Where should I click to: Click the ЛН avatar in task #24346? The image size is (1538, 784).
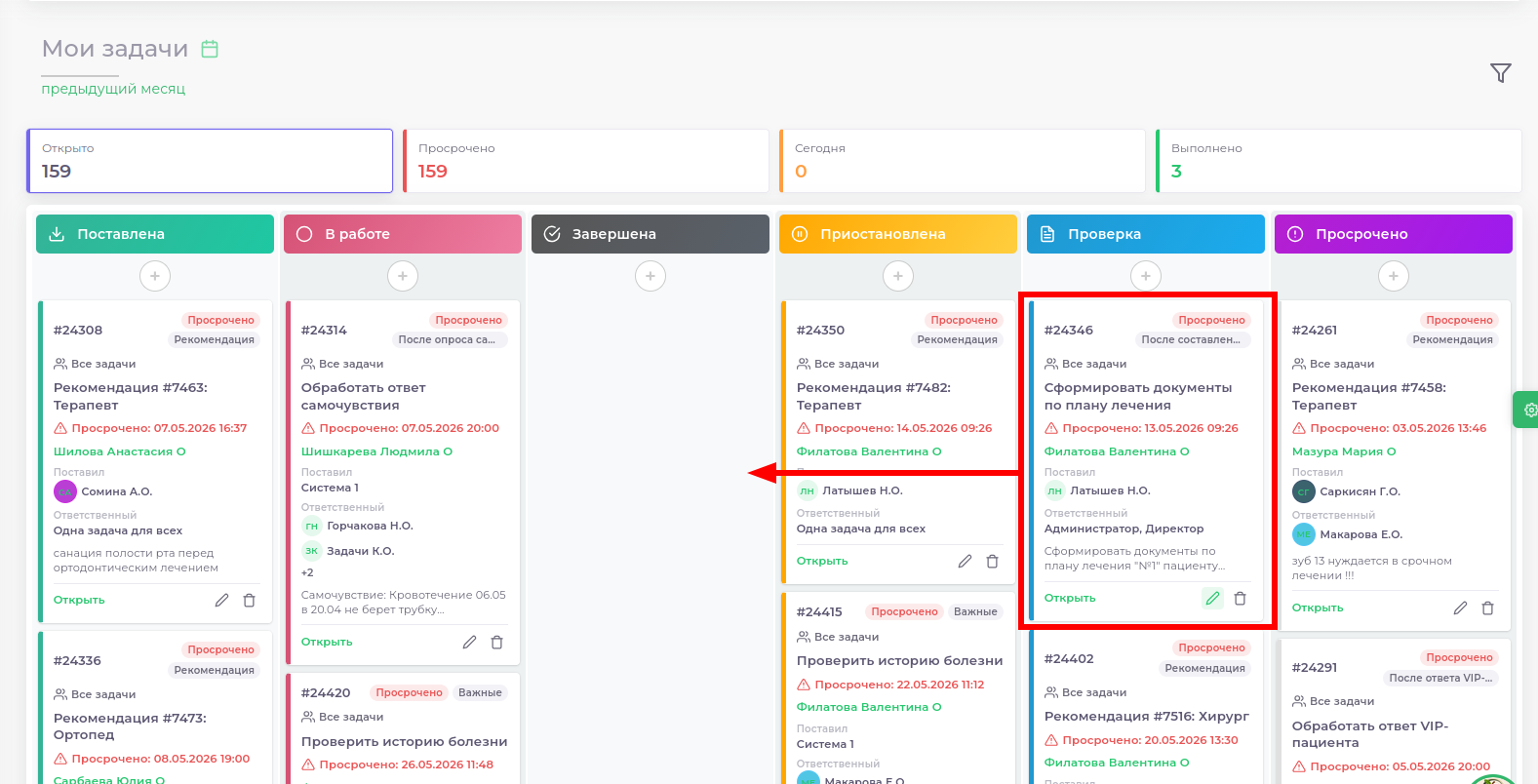[1055, 491]
